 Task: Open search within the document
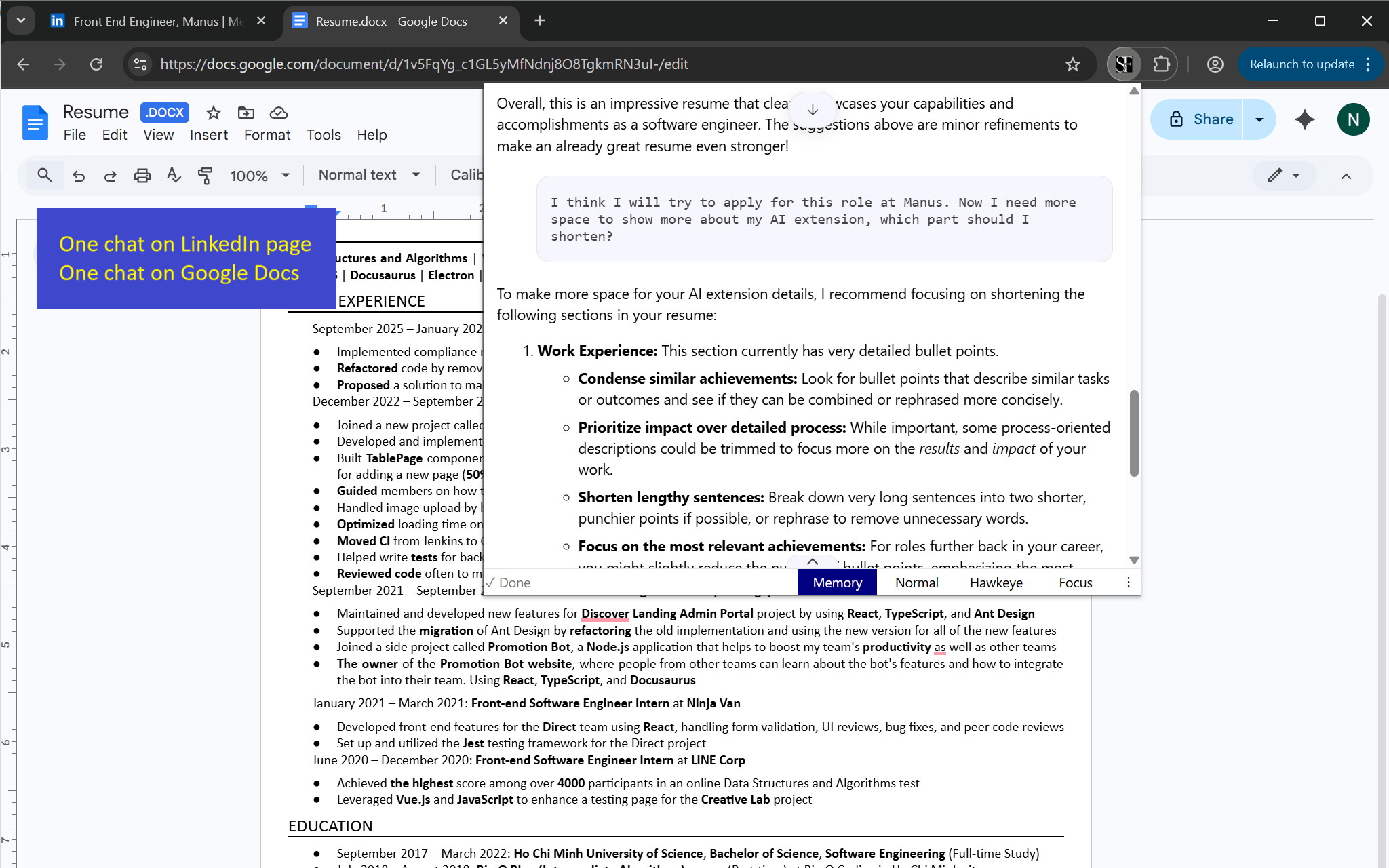44,175
